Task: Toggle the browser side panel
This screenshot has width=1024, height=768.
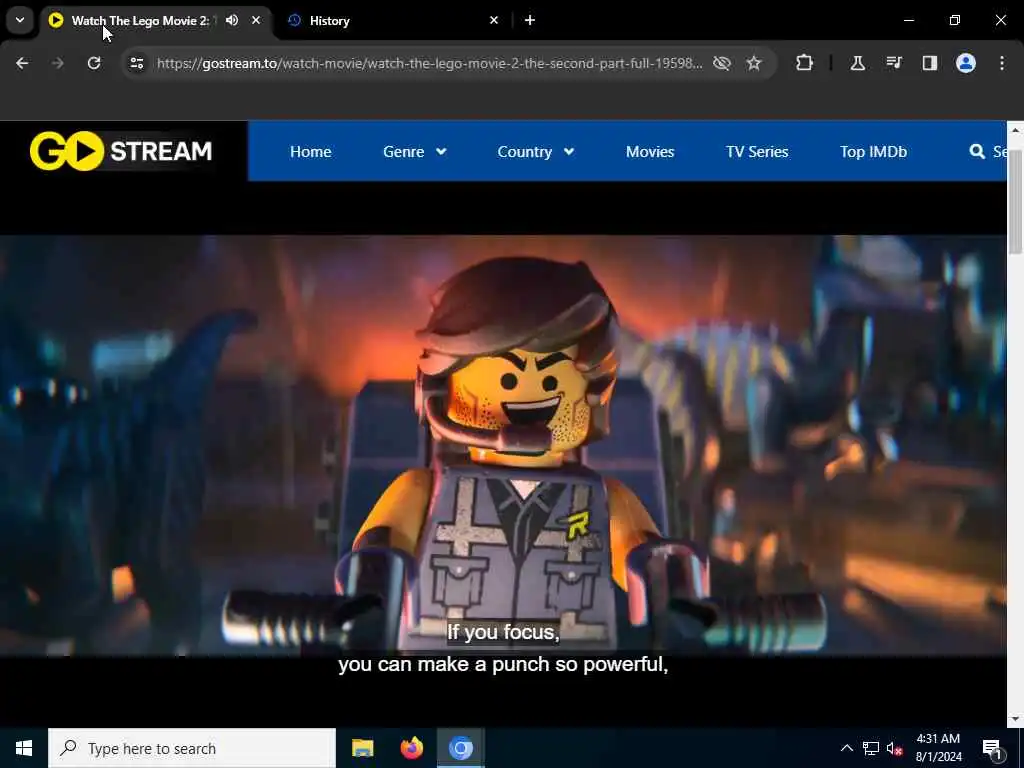Action: [930, 63]
